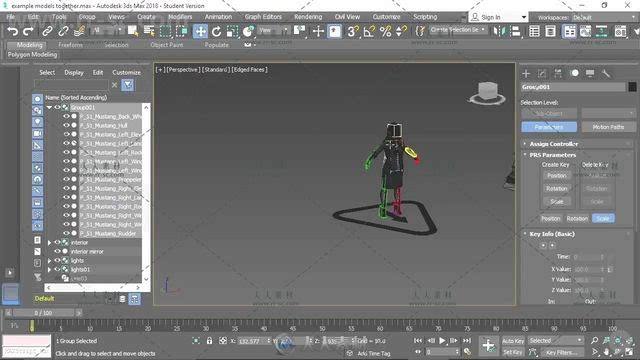
Task: Click Create Key Rotation button
Action: coord(557,189)
